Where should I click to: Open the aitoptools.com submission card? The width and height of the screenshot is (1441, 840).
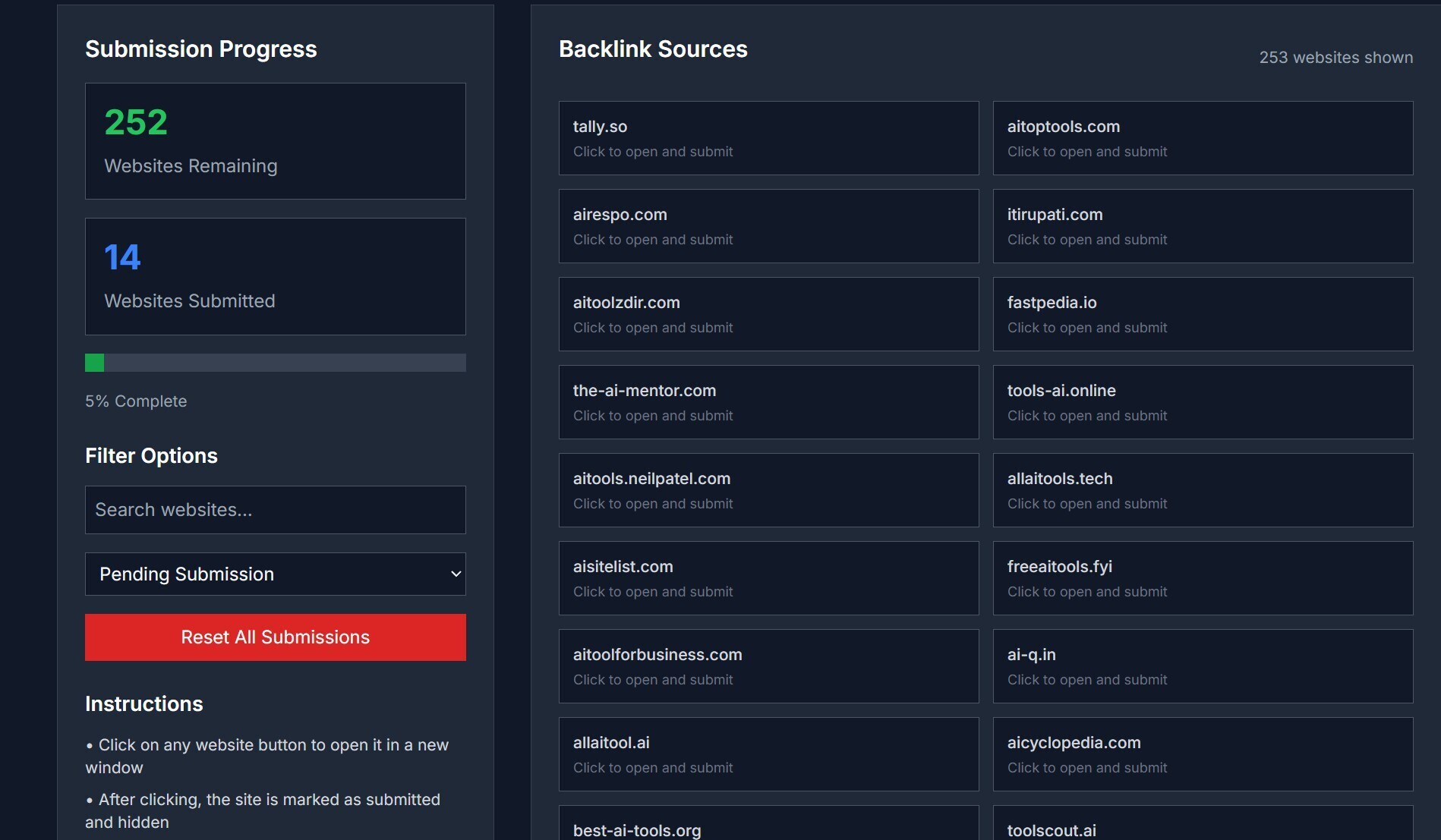1203,138
